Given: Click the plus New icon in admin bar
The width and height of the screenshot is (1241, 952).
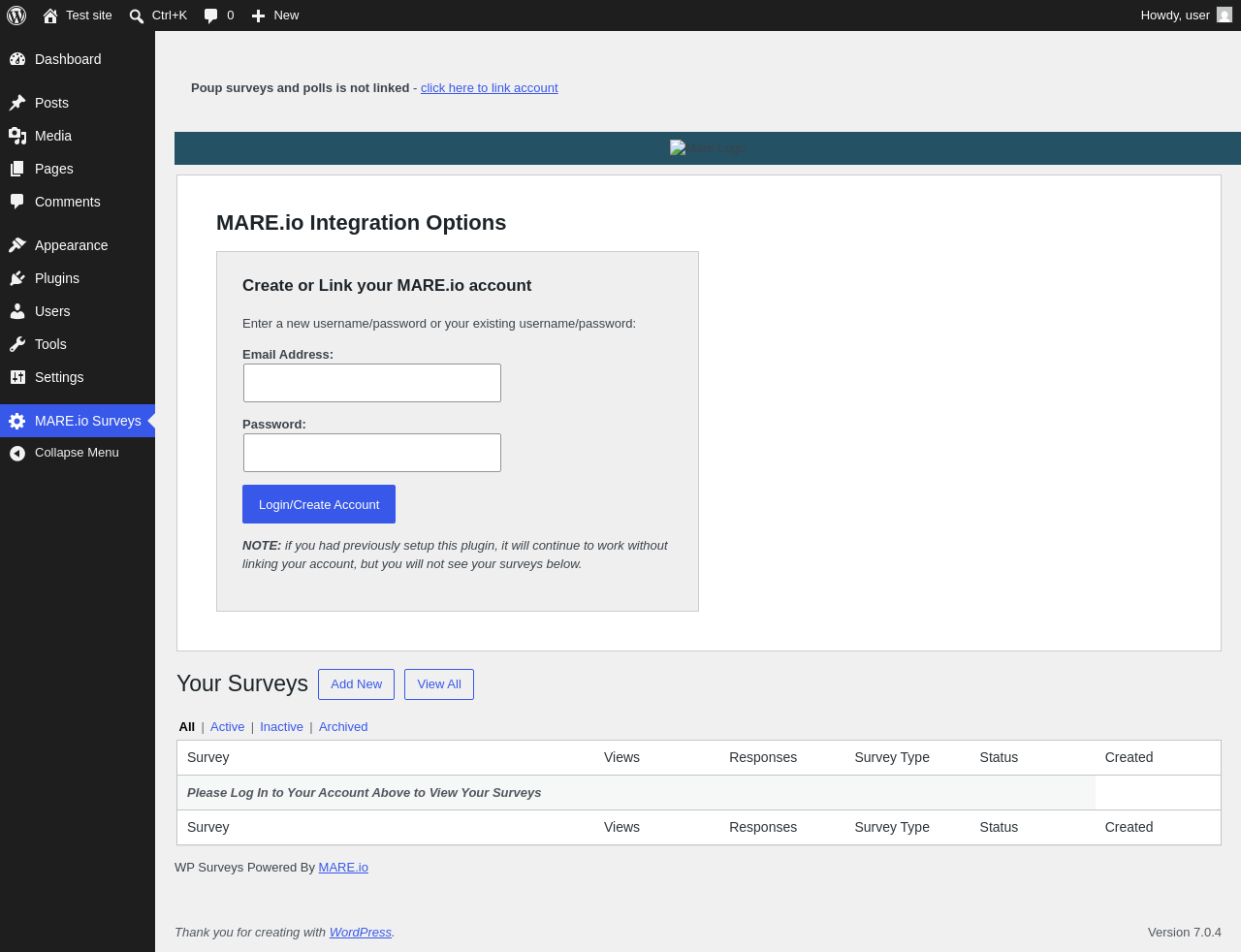Looking at the screenshot, I should pyautogui.click(x=258, y=16).
